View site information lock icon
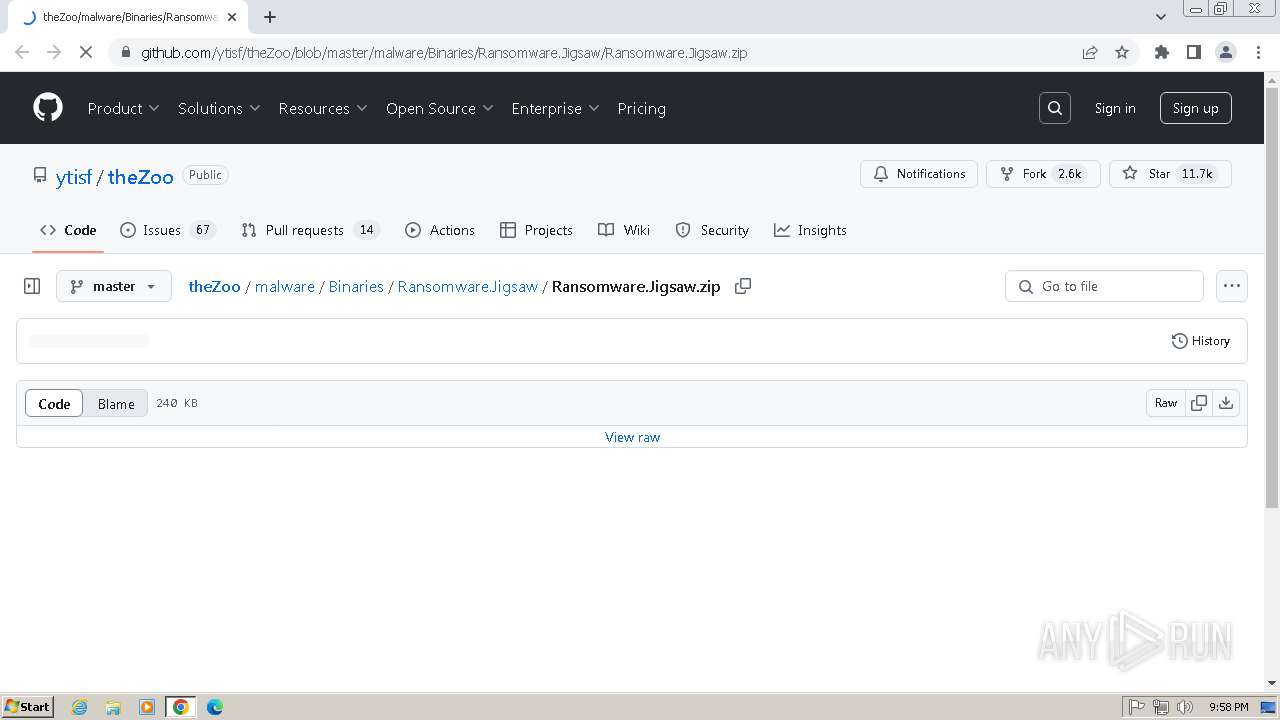 pos(125,52)
